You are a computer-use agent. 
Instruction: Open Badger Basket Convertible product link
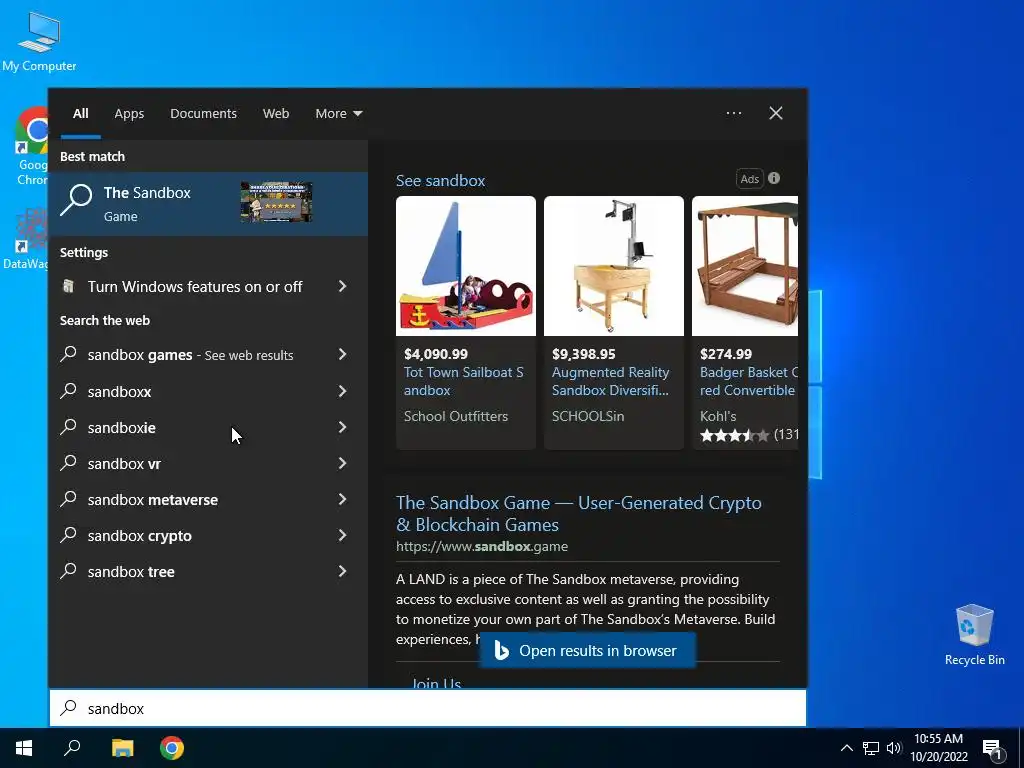(748, 381)
